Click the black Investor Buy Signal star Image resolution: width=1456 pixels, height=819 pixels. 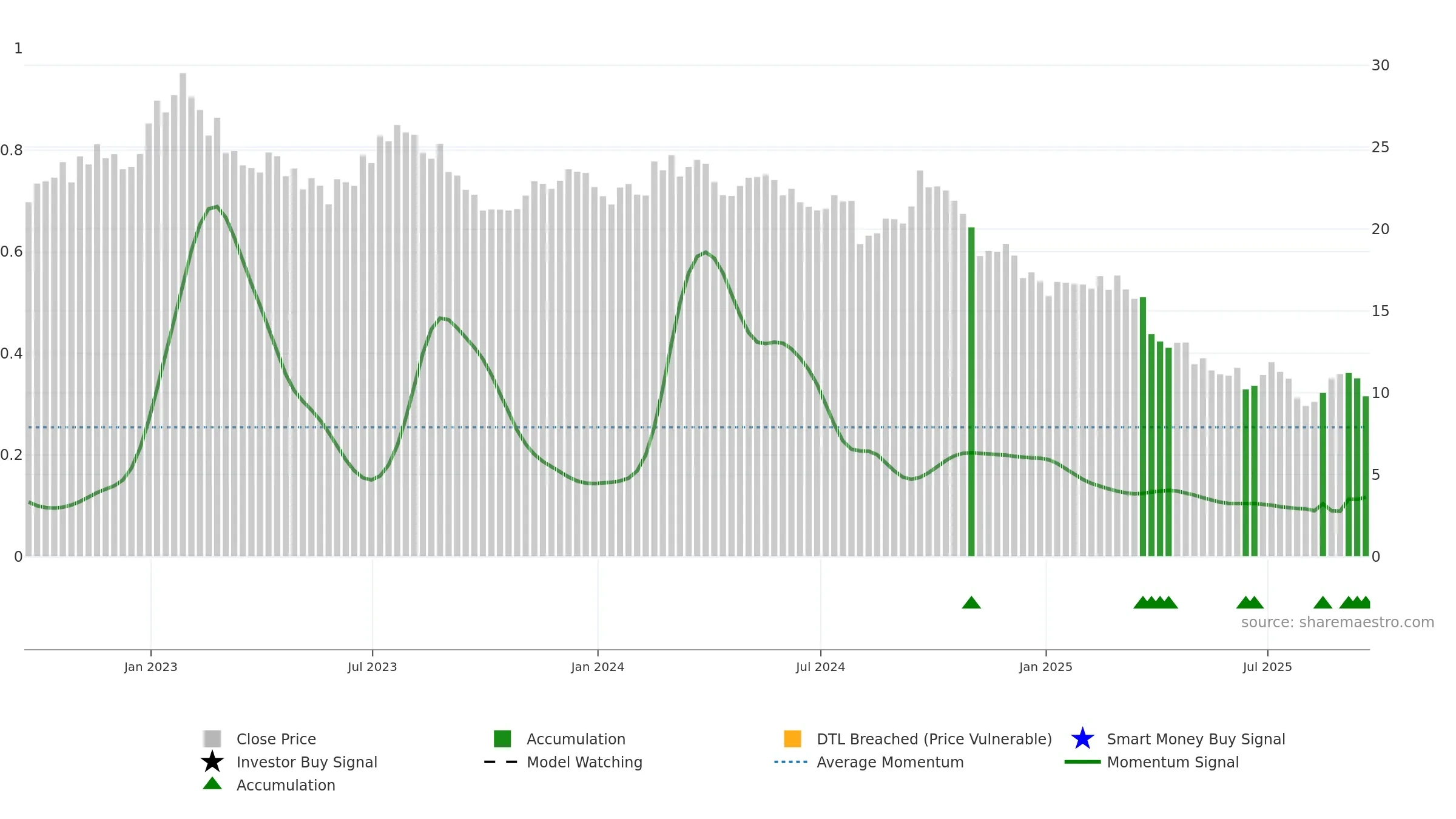212,761
